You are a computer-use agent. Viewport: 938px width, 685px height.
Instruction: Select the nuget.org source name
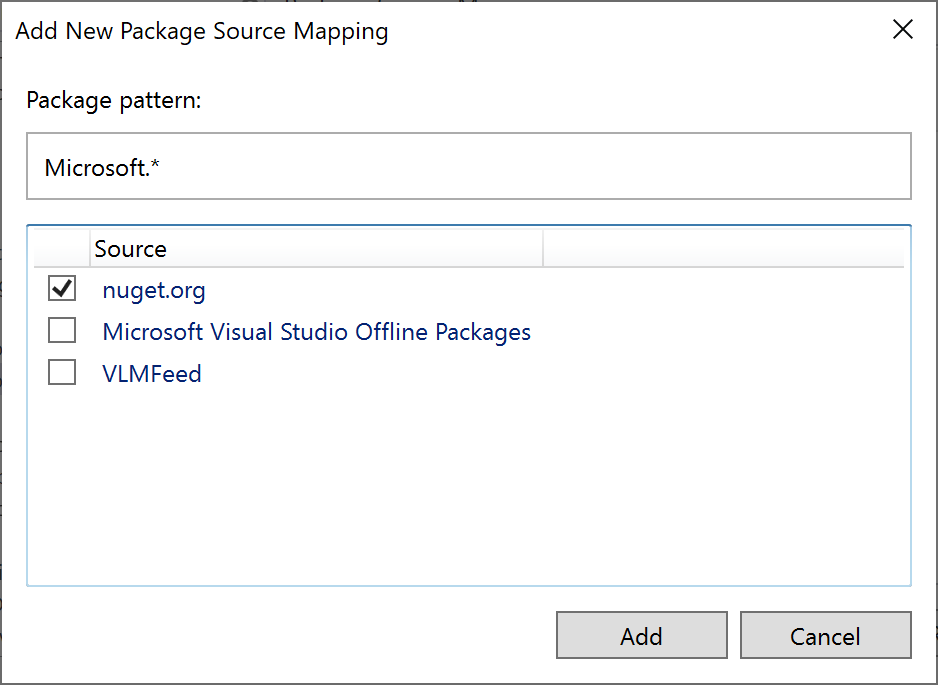[154, 291]
